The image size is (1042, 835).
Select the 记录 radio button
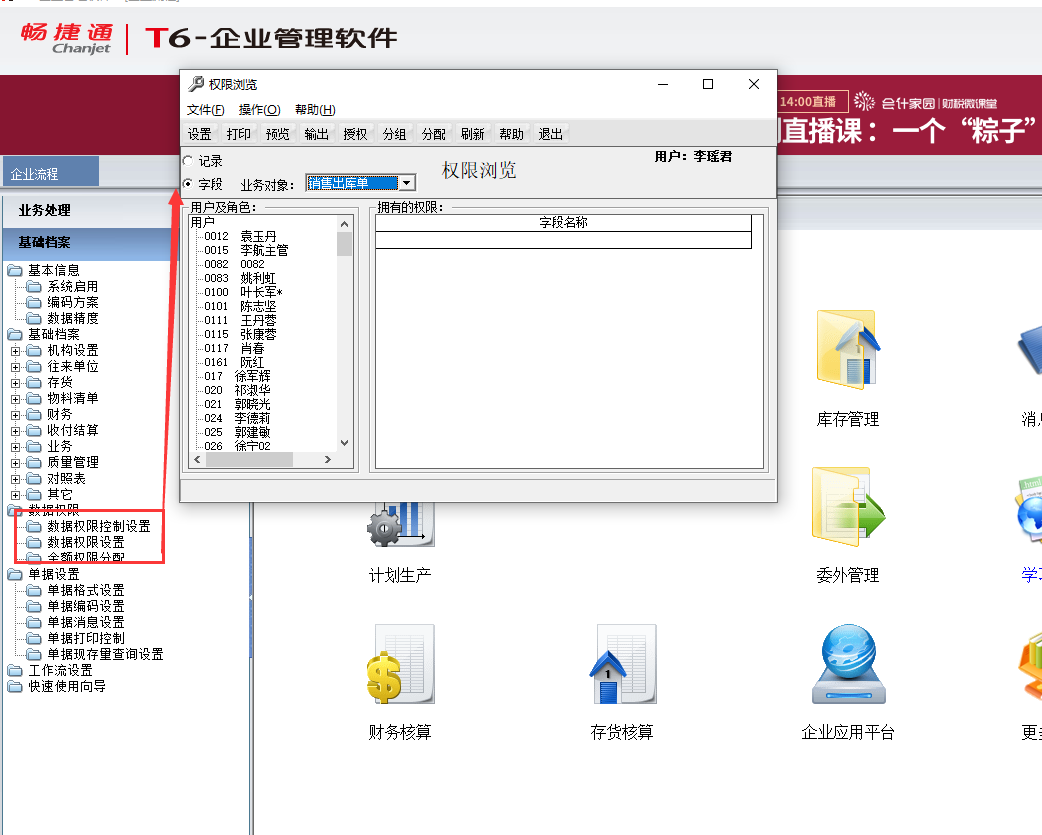[x=188, y=161]
